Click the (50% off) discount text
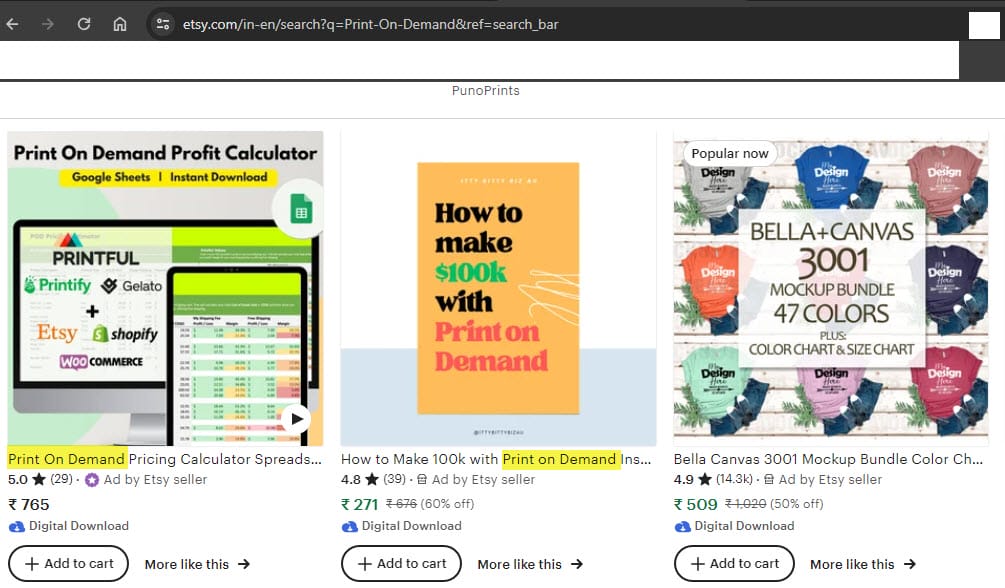The height and width of the screenshot is (588, 1005). point(797,504)
